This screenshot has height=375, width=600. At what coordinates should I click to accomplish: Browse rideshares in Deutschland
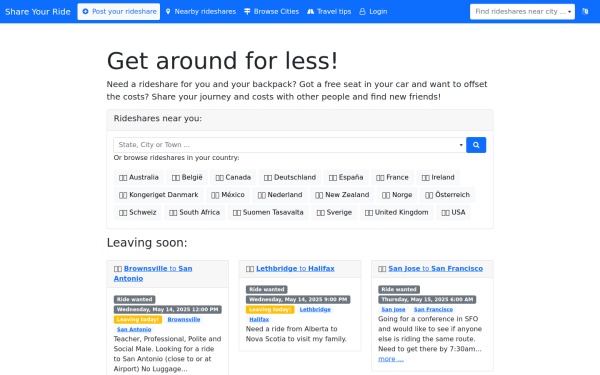(x=290, y=178)
